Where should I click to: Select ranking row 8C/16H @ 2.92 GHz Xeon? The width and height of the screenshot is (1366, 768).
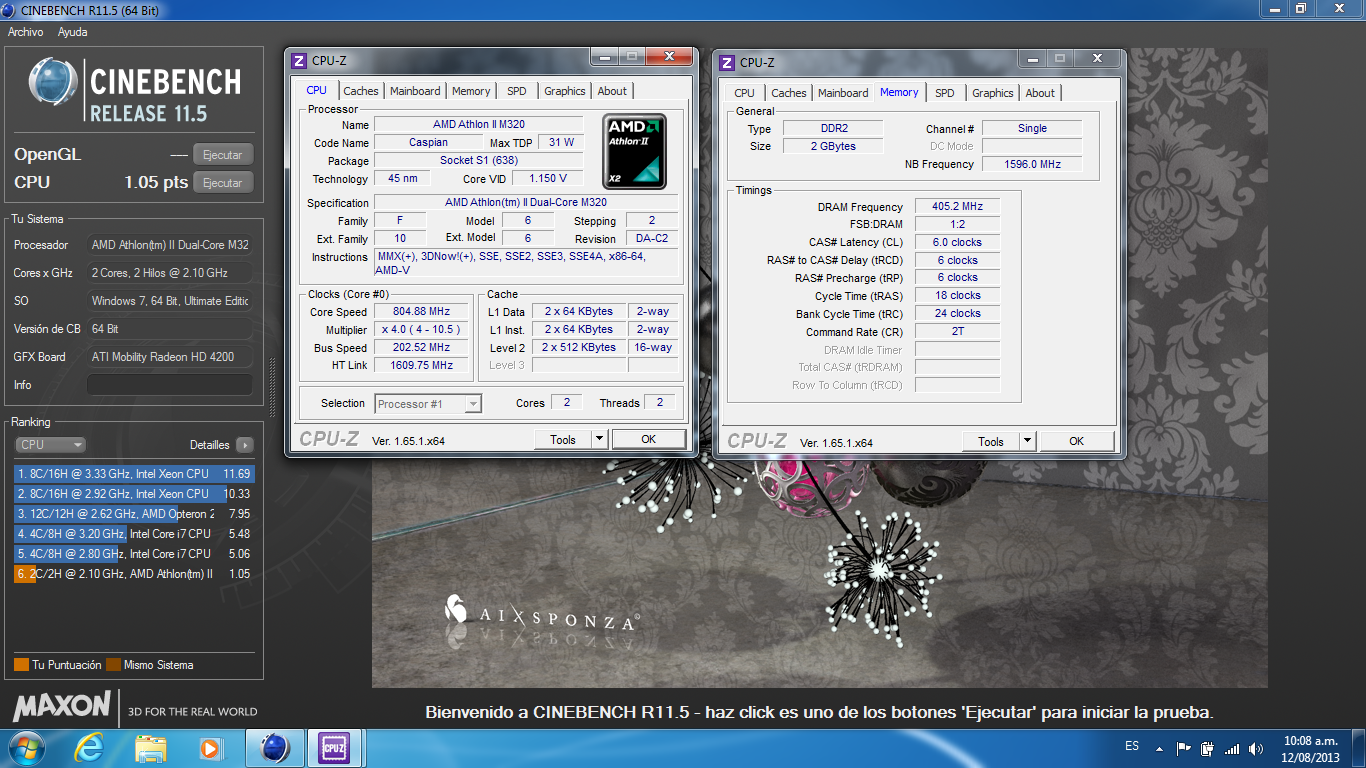134,494
